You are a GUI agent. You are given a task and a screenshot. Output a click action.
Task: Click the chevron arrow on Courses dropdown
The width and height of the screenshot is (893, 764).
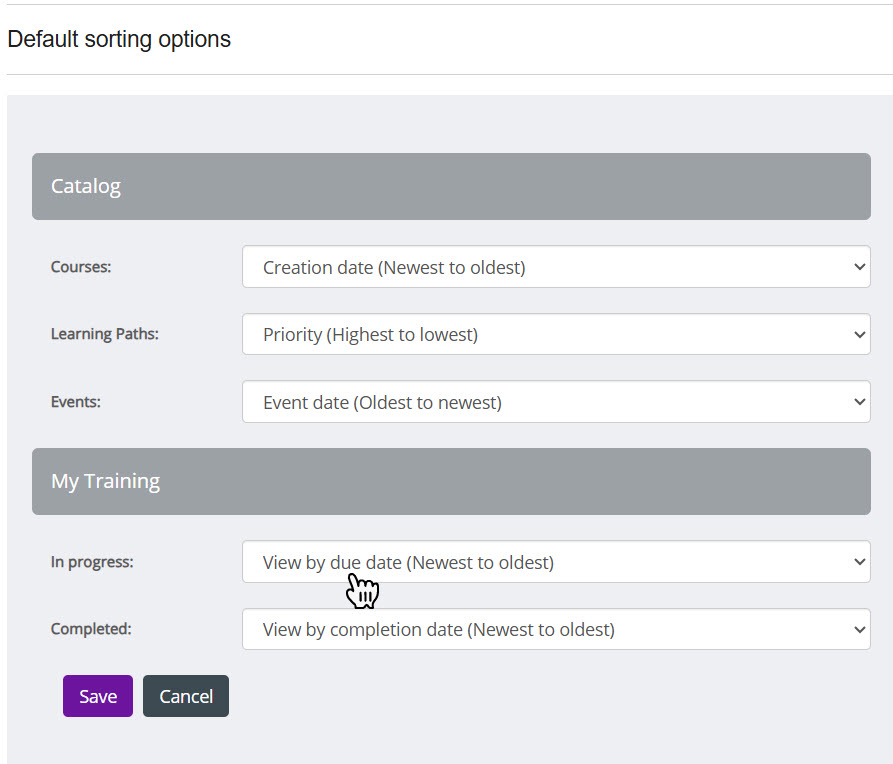point(859,267)
